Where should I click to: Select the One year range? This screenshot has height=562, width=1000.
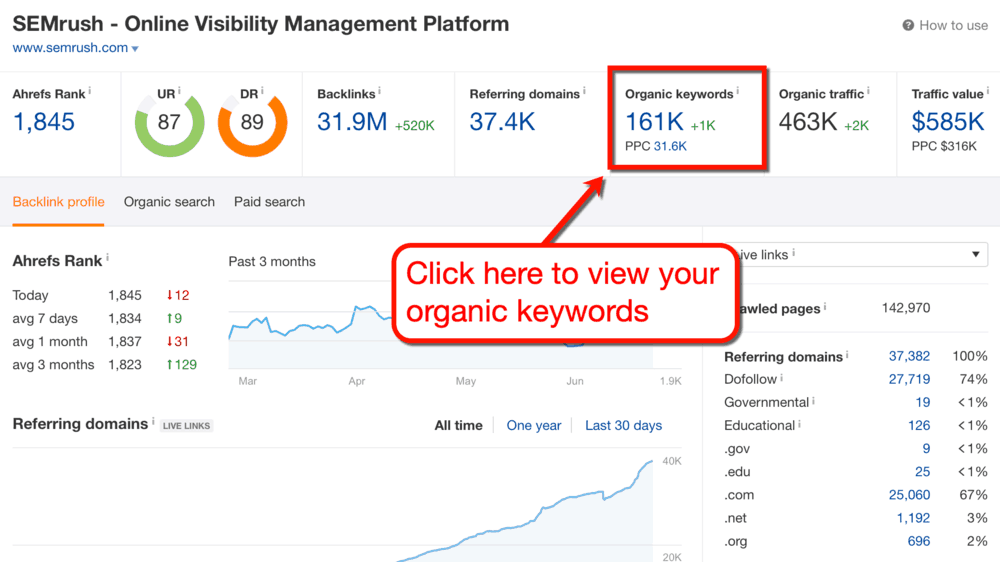click(x=534, y=425)
